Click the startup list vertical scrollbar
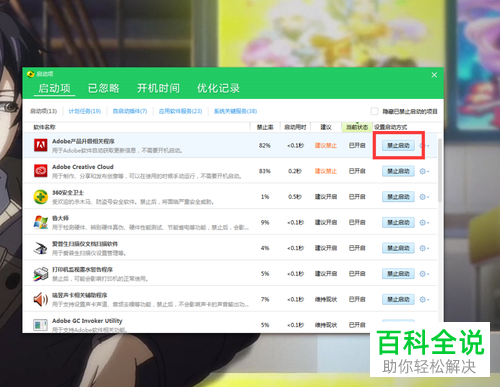Screen dimensions: 500x387 [440, 170]
